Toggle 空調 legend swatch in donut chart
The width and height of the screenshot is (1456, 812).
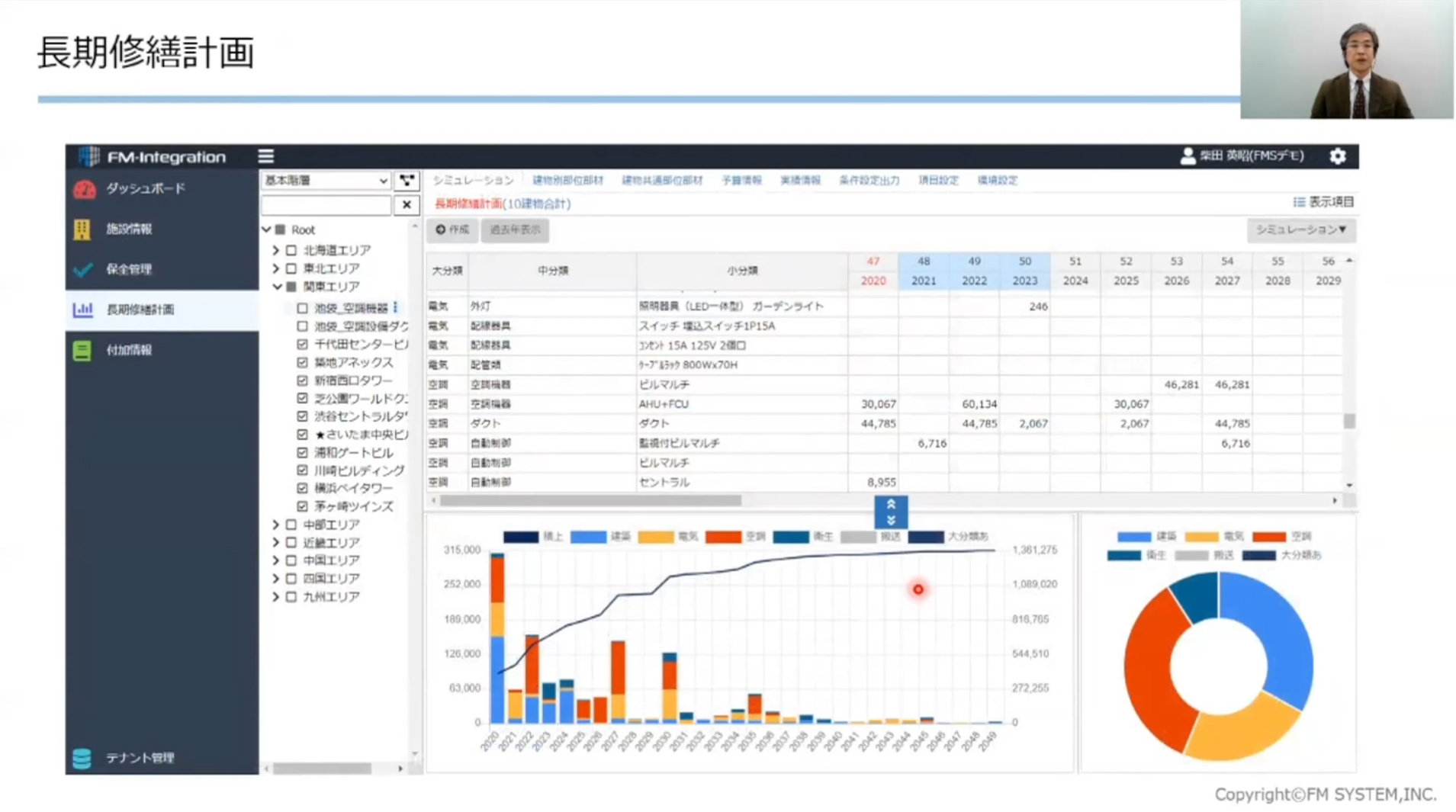pos(1269,537)
